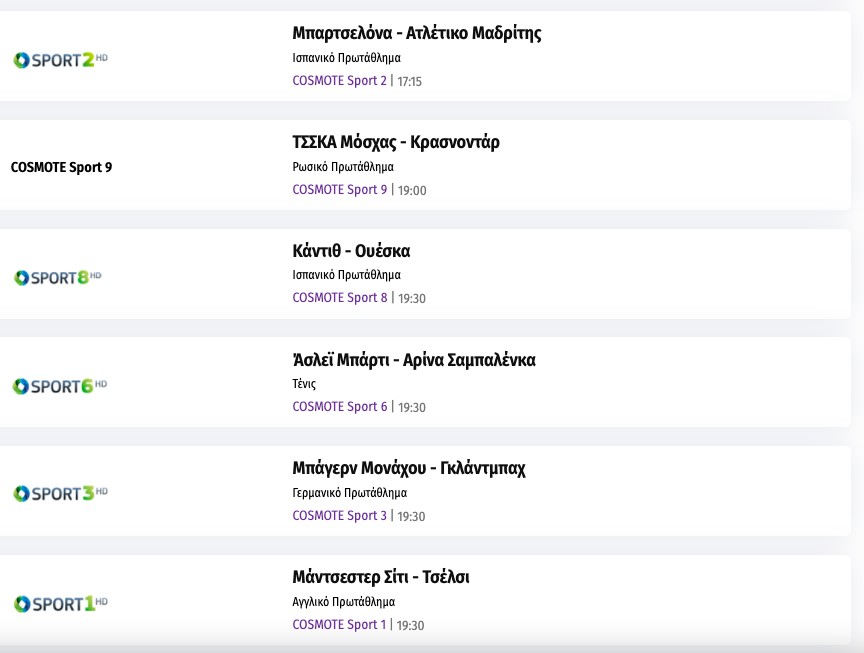Click the COSMOTE Sport 9 channel label
The image size is (864, 653).
click(61, 167)
